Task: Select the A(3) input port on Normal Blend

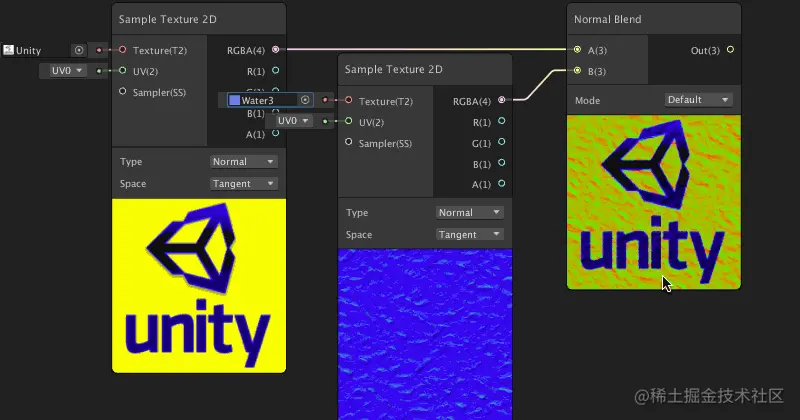Action: [577, 50]
